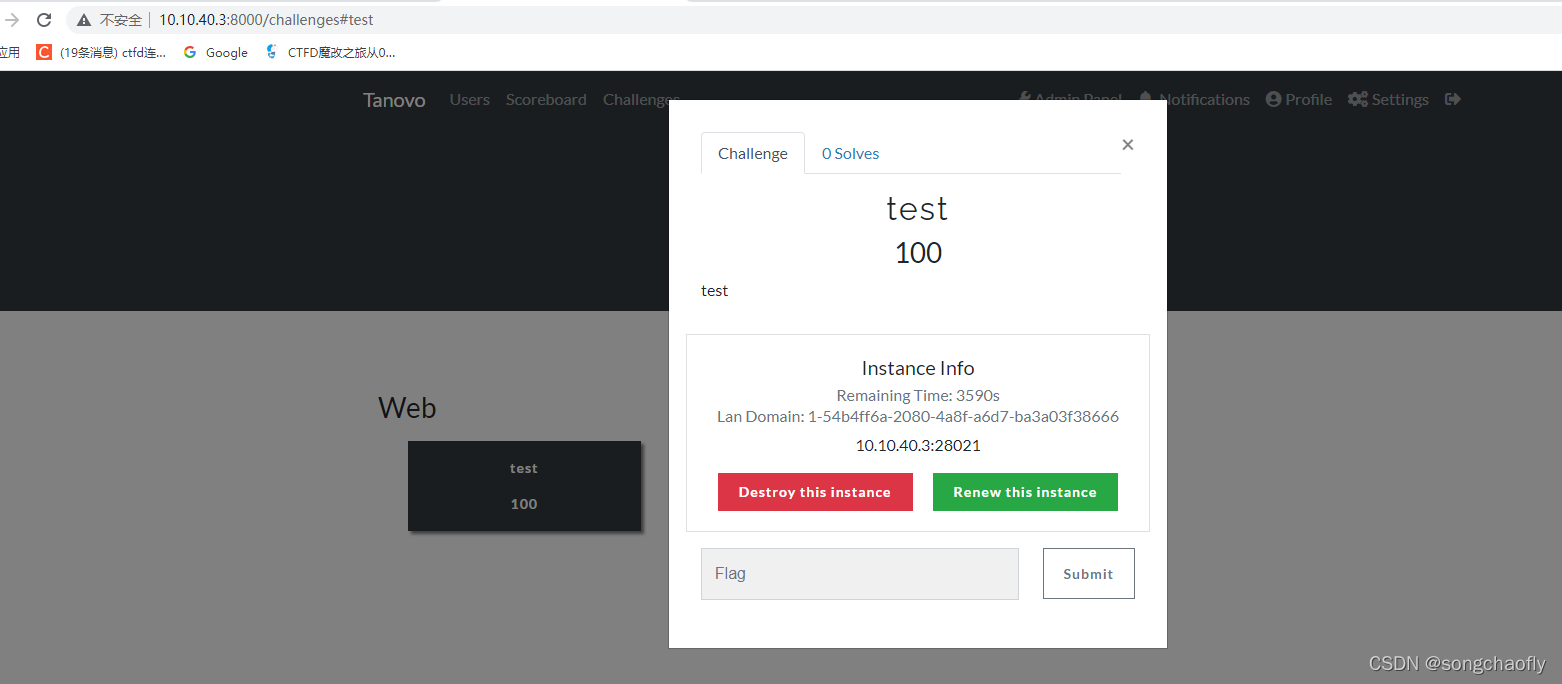The image size is (1562, 684).
Task: Go to the Scoreboard page
Action: [546, 99]
